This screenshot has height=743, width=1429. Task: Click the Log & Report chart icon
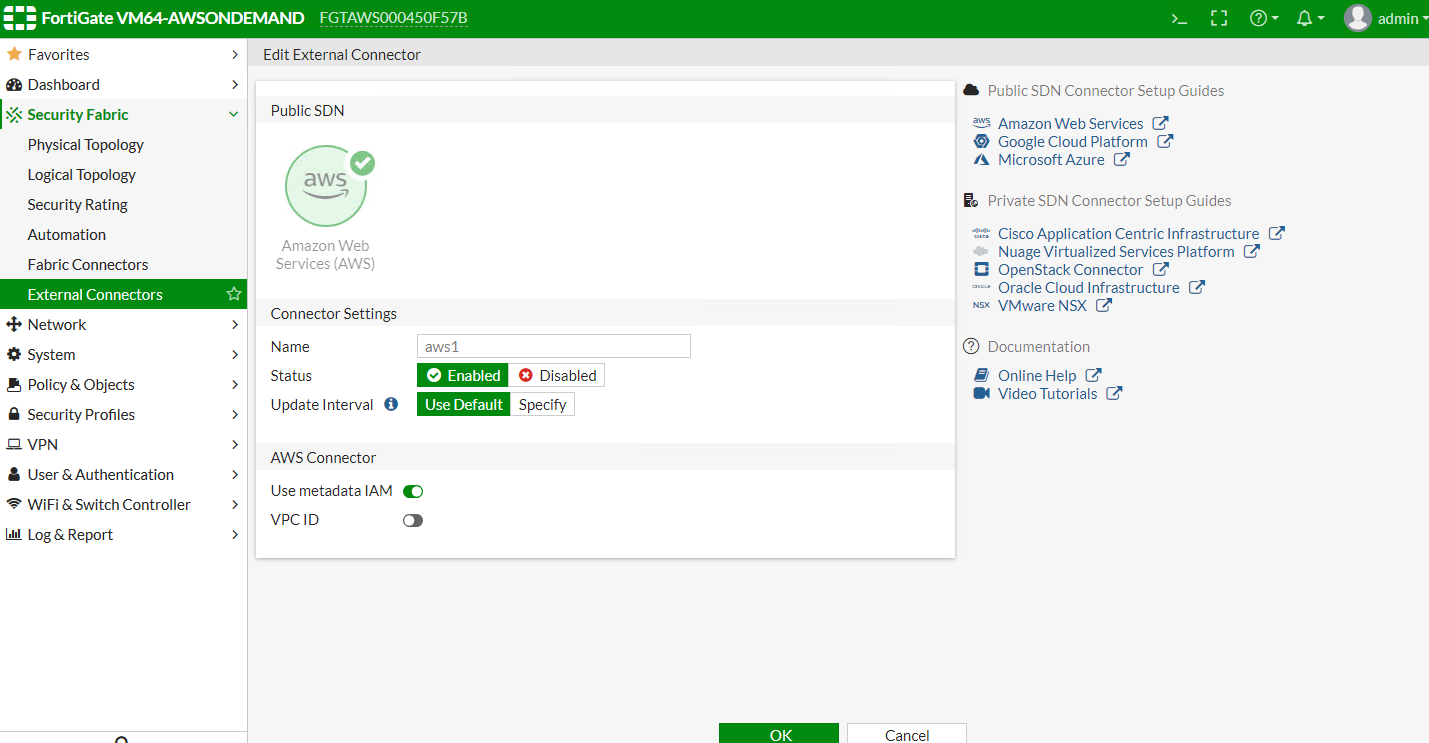tap(14, 534)
